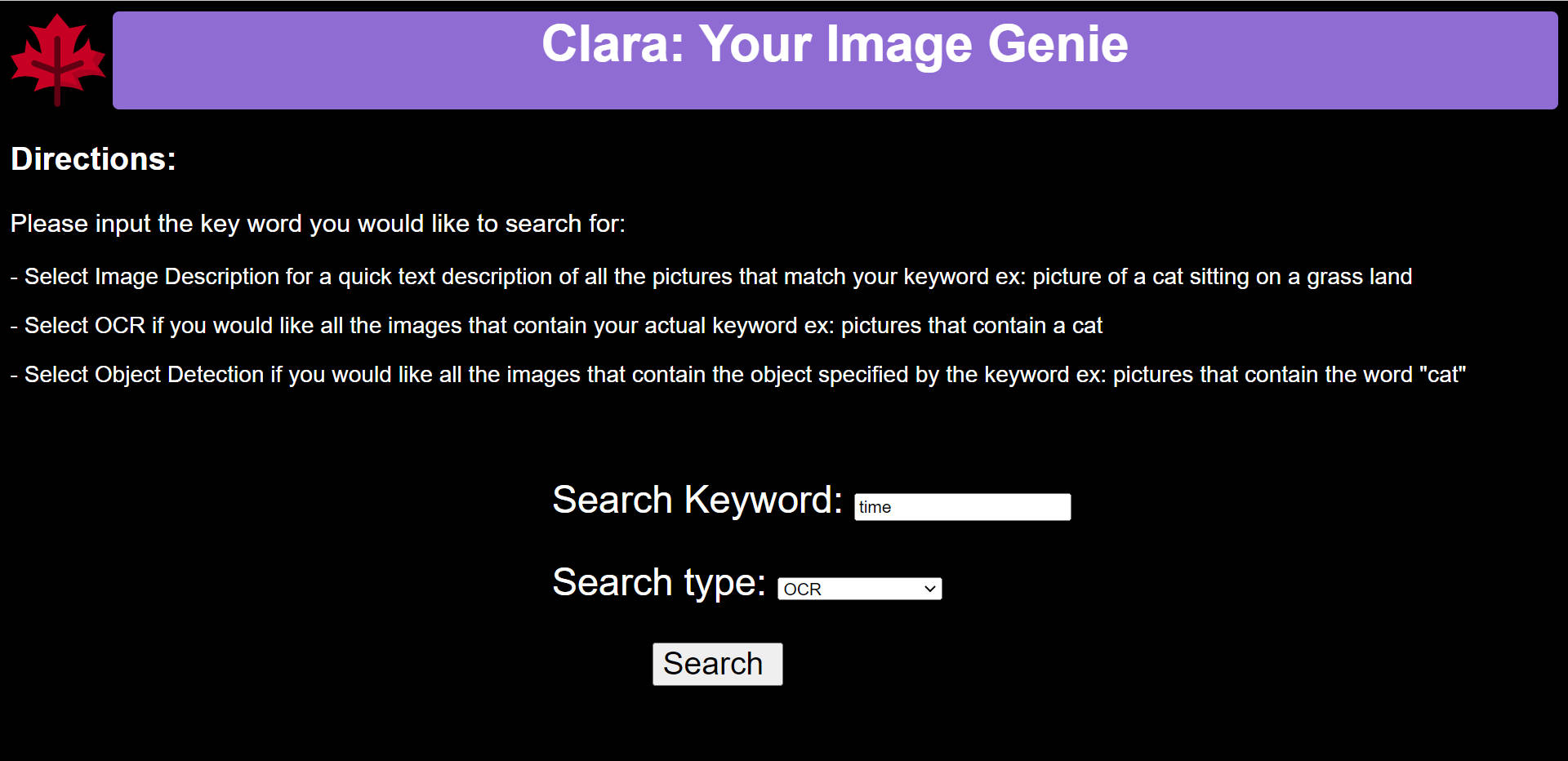The image size is (1568, 761).
Task: Place cursor on 'time' in keyword field
Action: [x=875, y=507]
